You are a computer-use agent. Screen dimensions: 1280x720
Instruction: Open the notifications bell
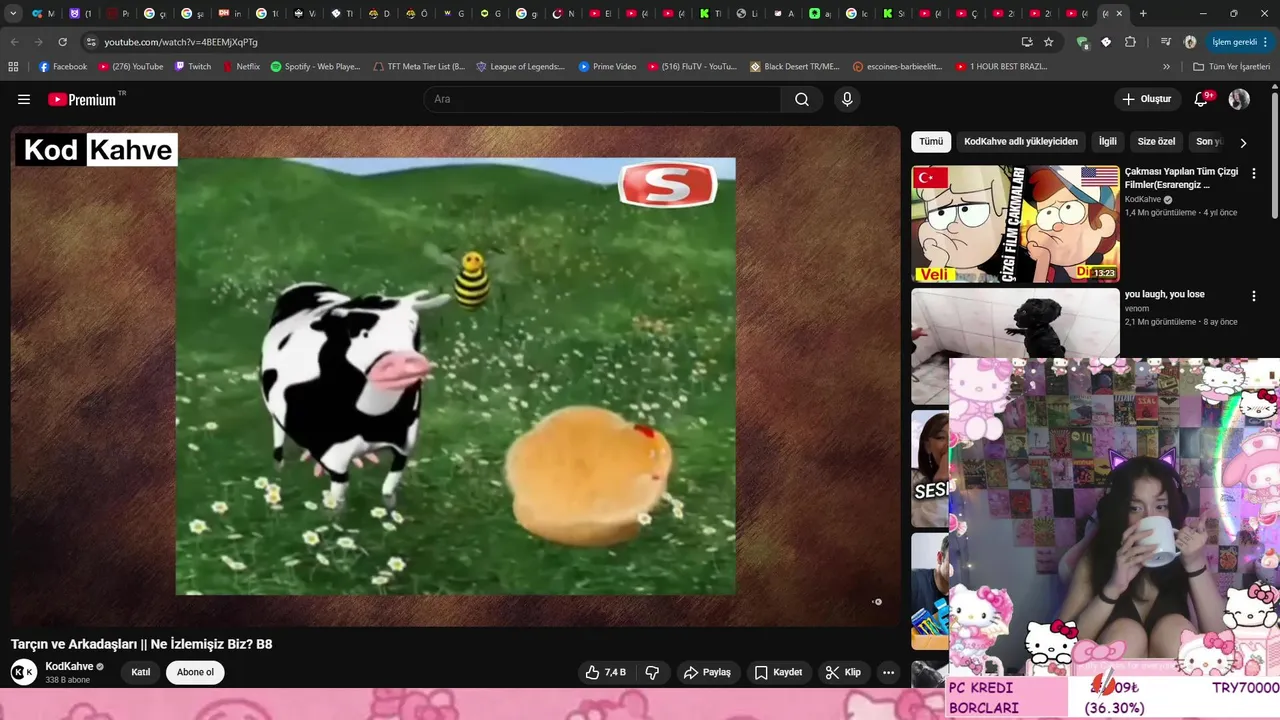(1202, 99)
